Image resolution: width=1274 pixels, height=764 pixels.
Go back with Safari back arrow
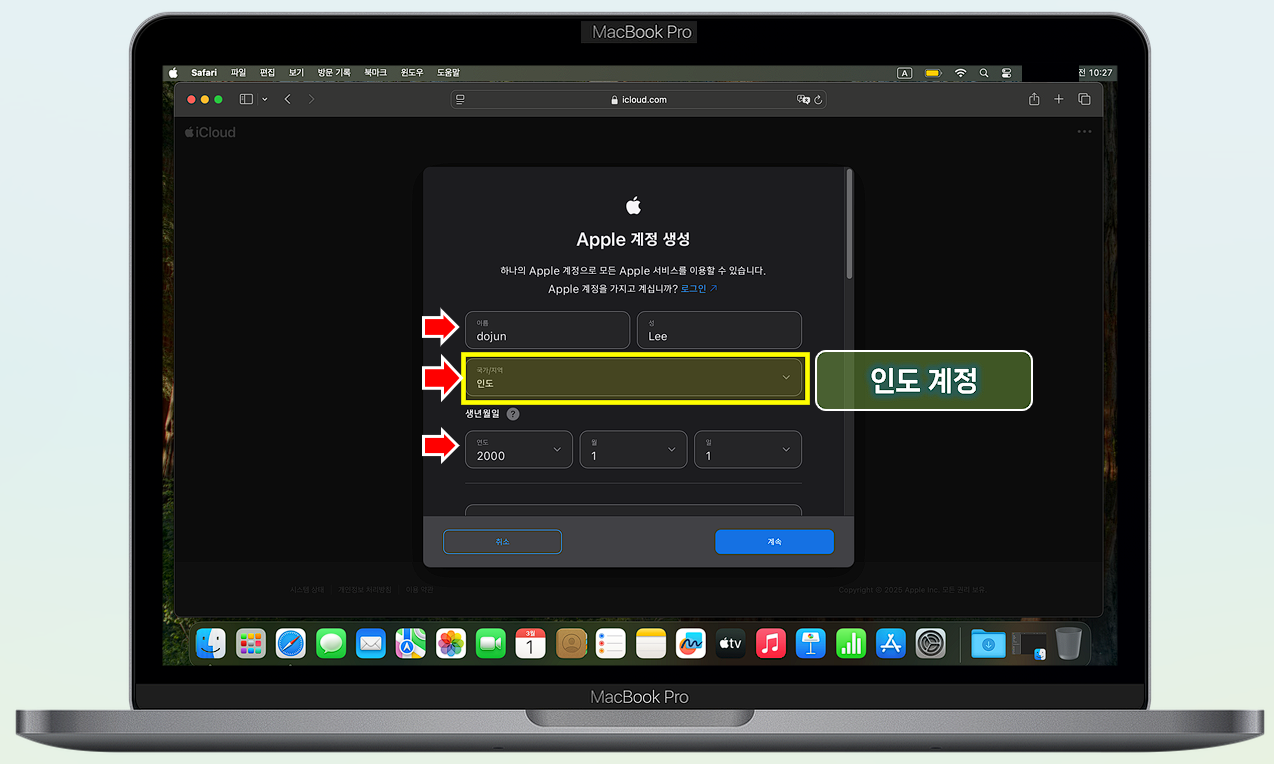click(x=287, y=99)
